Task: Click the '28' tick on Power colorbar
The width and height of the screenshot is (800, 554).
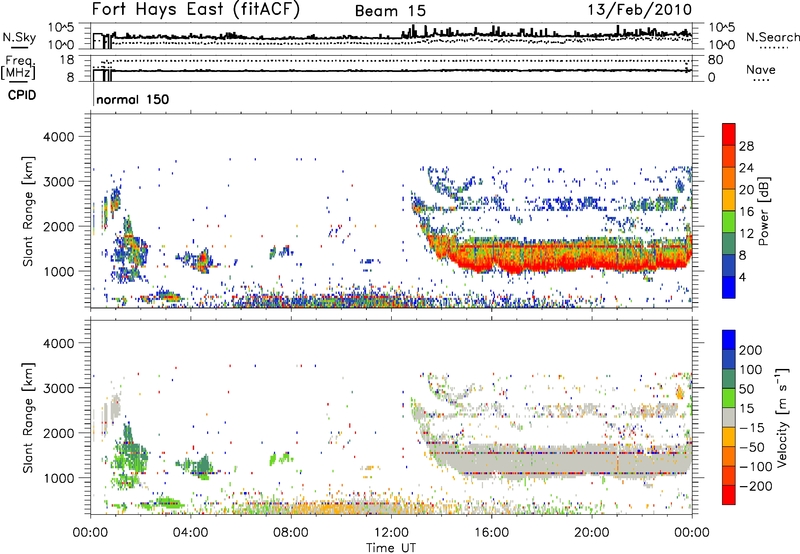Action: 746,146
